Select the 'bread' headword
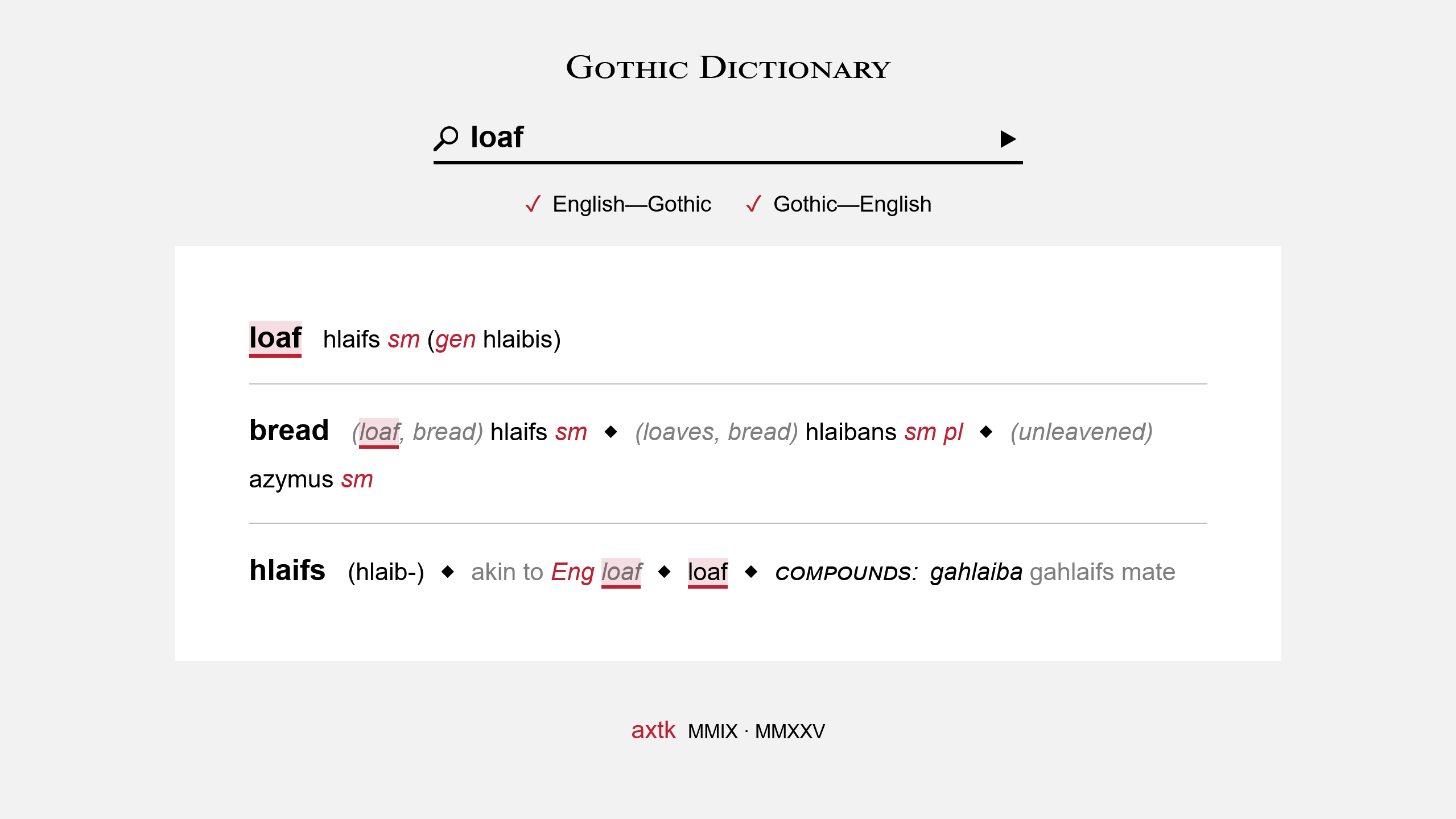 click(289, 431)
